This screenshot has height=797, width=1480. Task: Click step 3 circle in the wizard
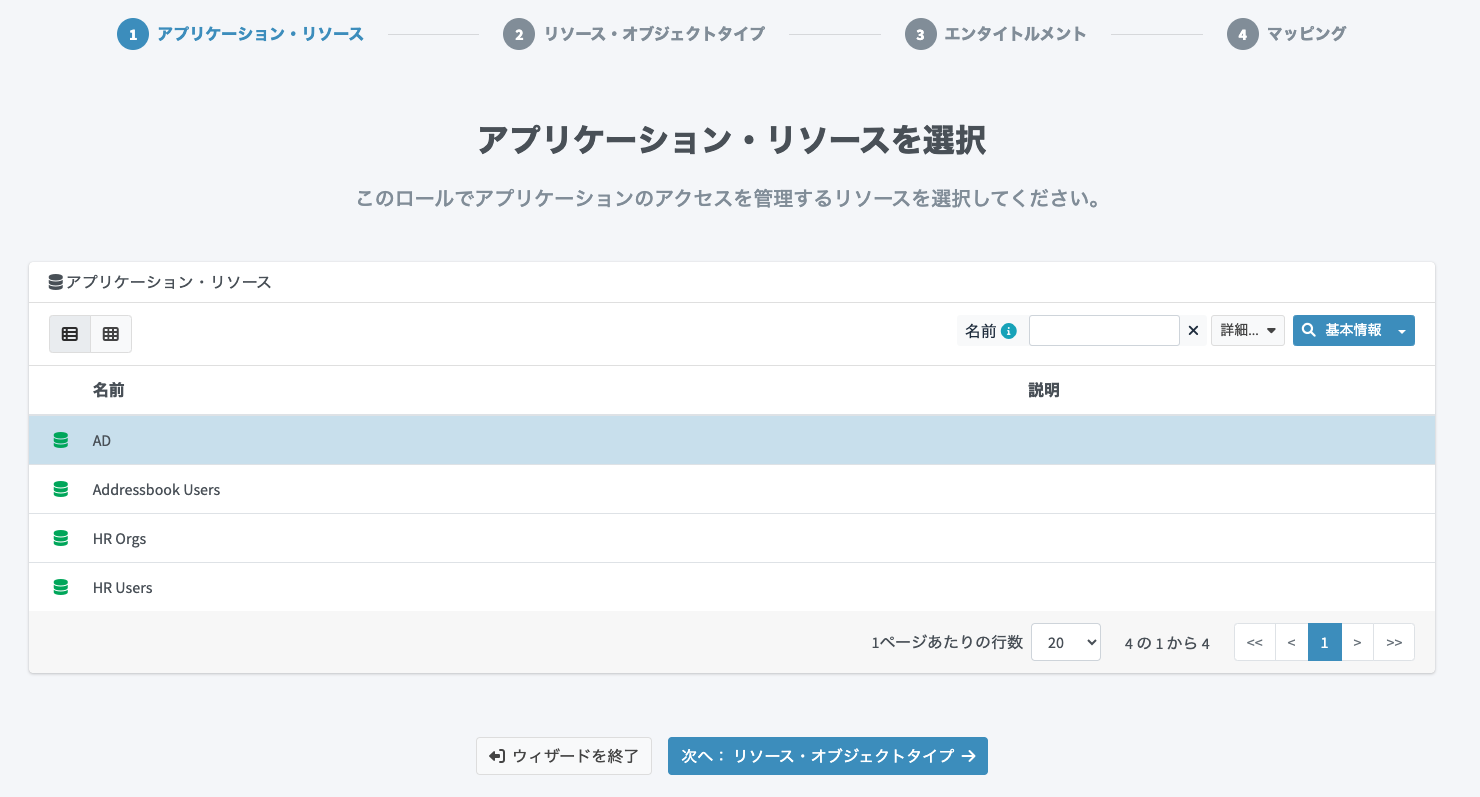click(x=920, y=34)
